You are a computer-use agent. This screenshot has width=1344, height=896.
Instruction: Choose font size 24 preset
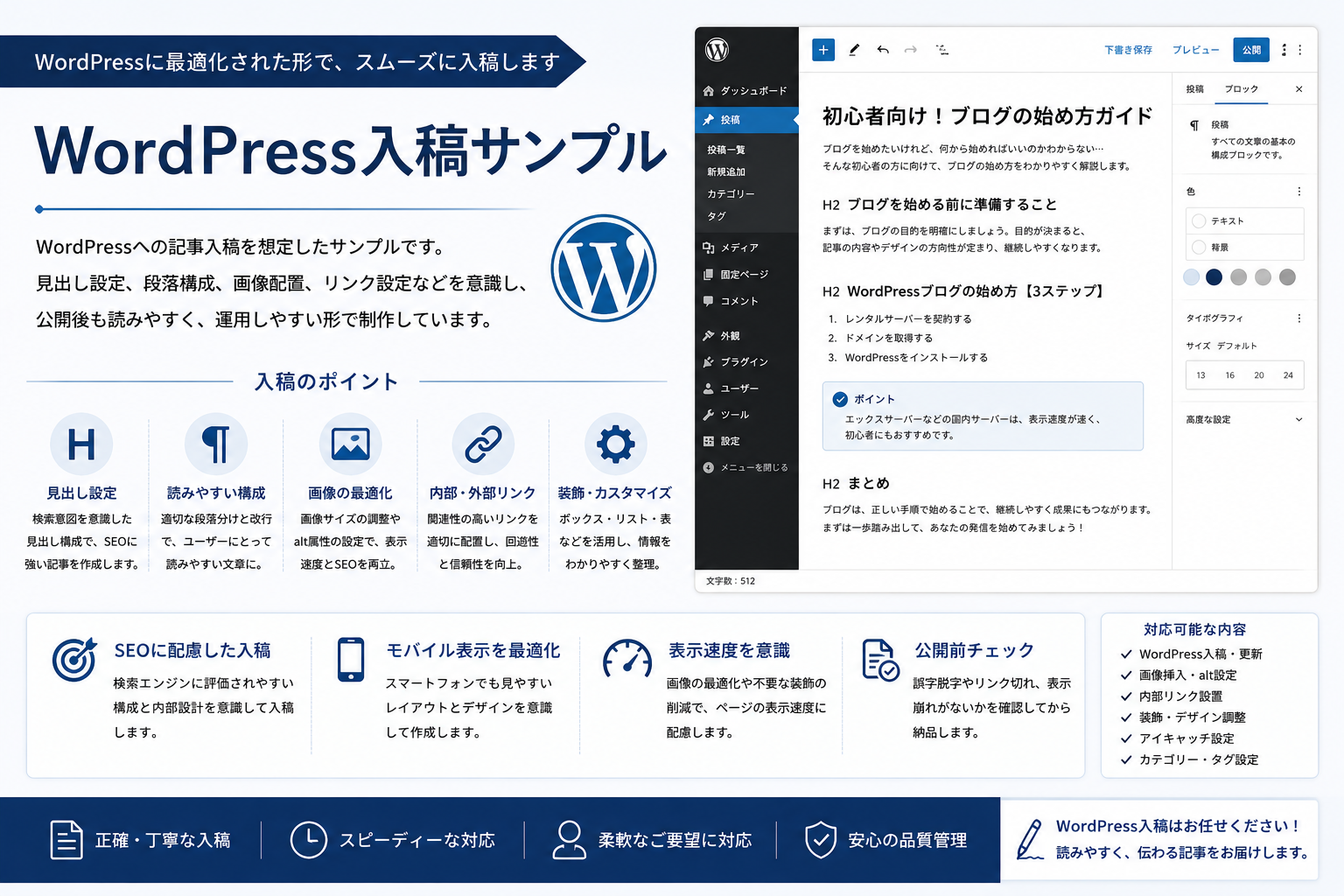[1288, 375]
